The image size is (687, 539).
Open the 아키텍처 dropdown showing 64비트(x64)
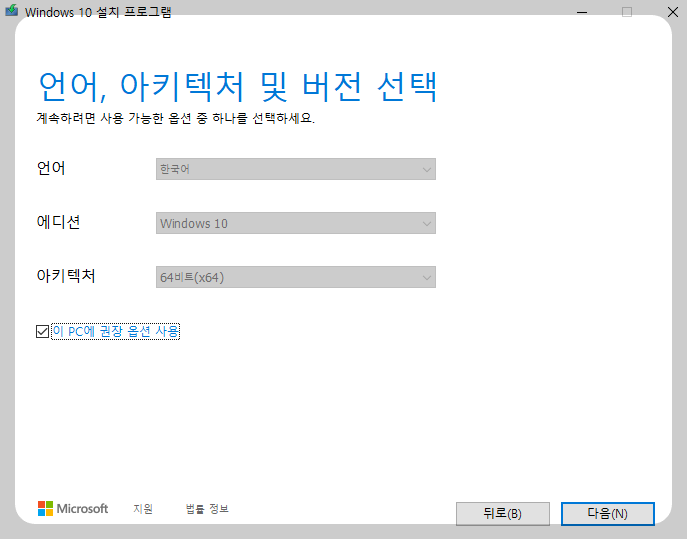[x=296, y=277]
